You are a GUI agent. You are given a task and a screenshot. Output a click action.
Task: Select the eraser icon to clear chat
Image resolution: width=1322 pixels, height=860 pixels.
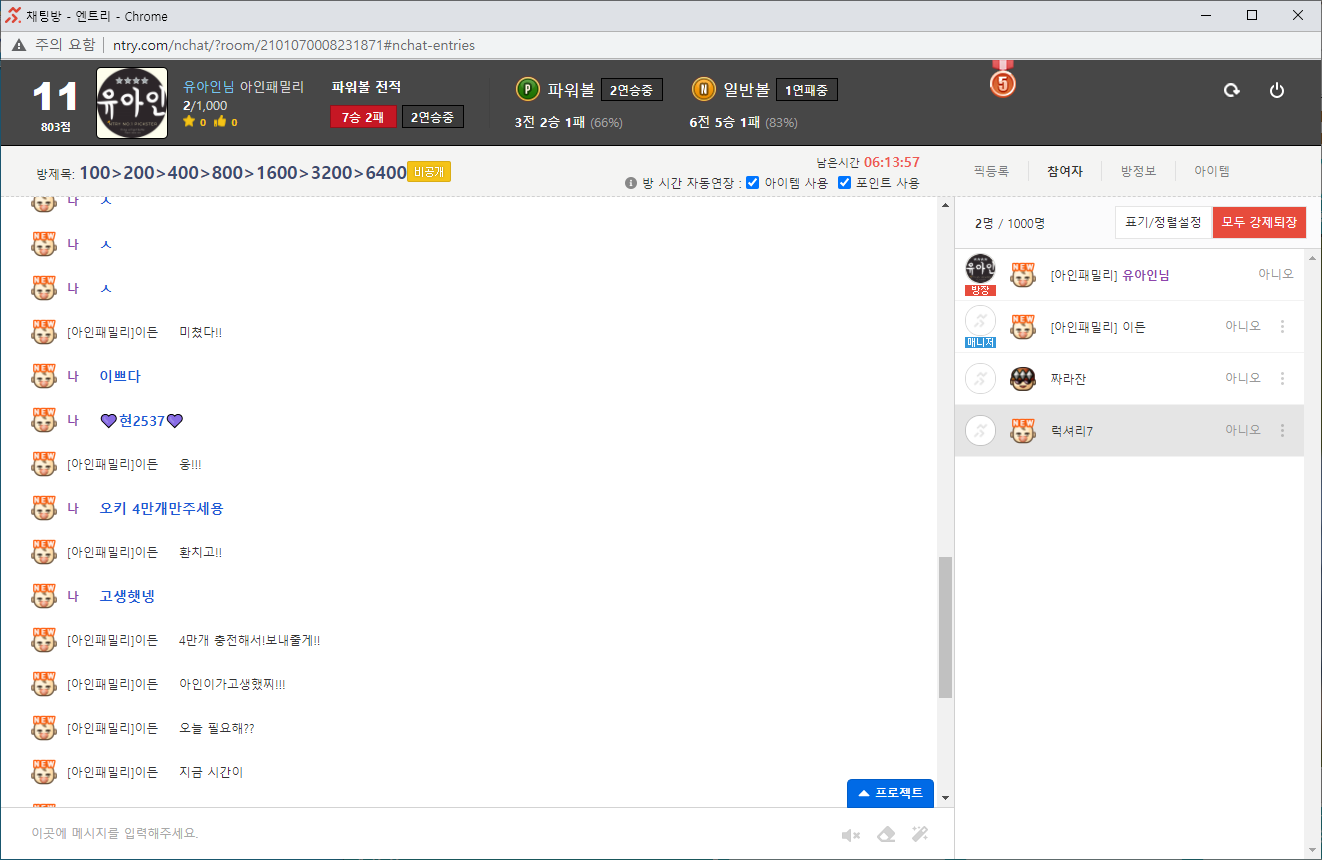(886, 835)
